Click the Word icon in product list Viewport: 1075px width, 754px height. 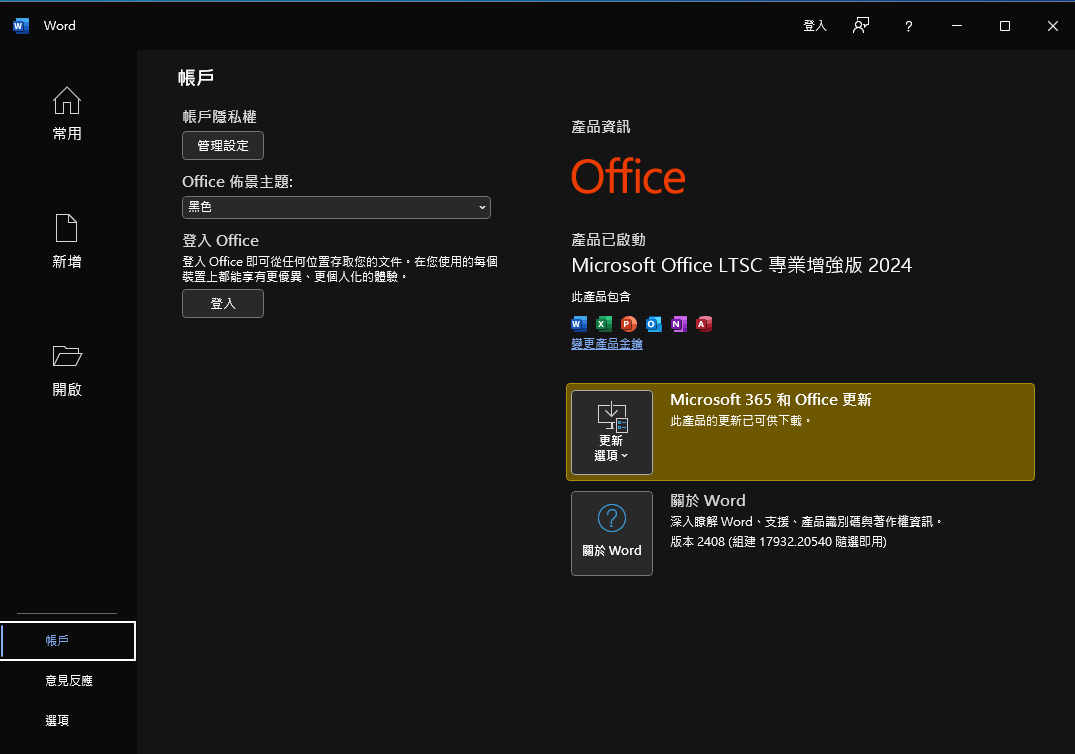click(x=579, y=323)
